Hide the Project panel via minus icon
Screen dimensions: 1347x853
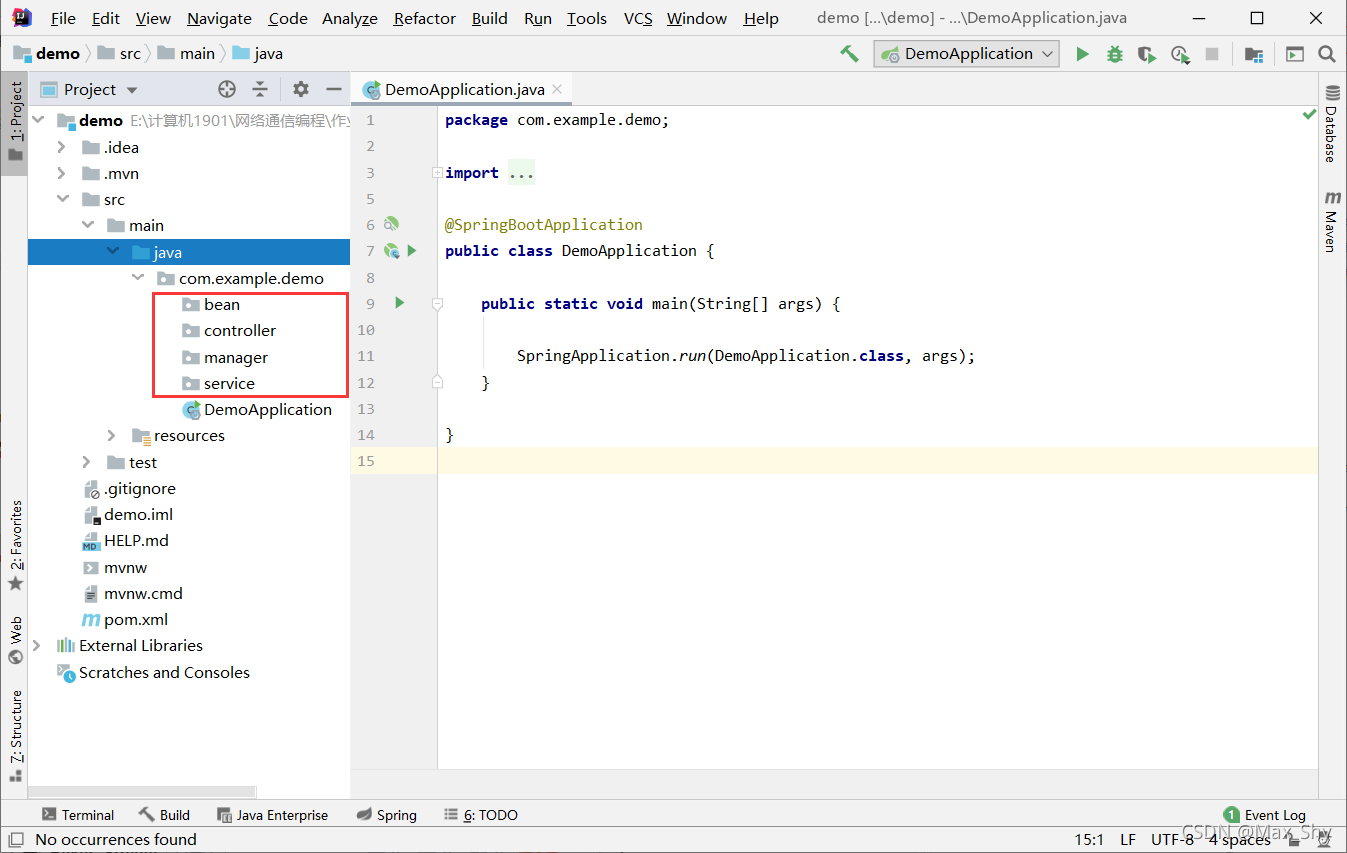pyautogui.click(x=334, y=89)
